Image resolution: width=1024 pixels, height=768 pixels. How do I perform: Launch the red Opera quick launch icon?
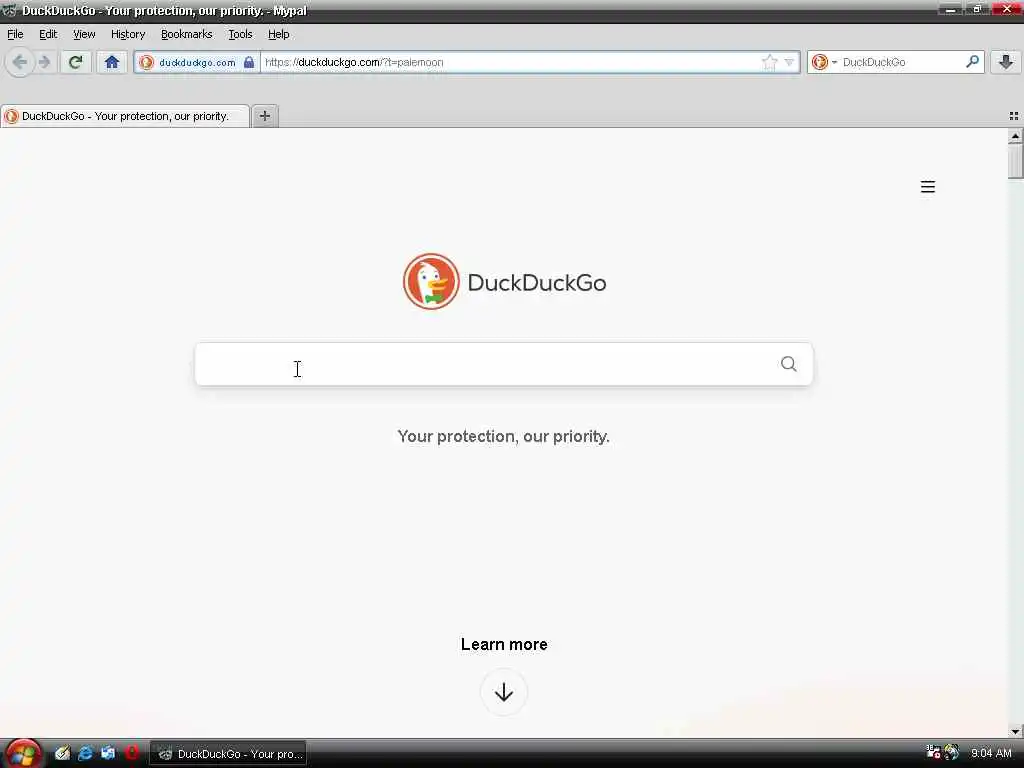131,753
